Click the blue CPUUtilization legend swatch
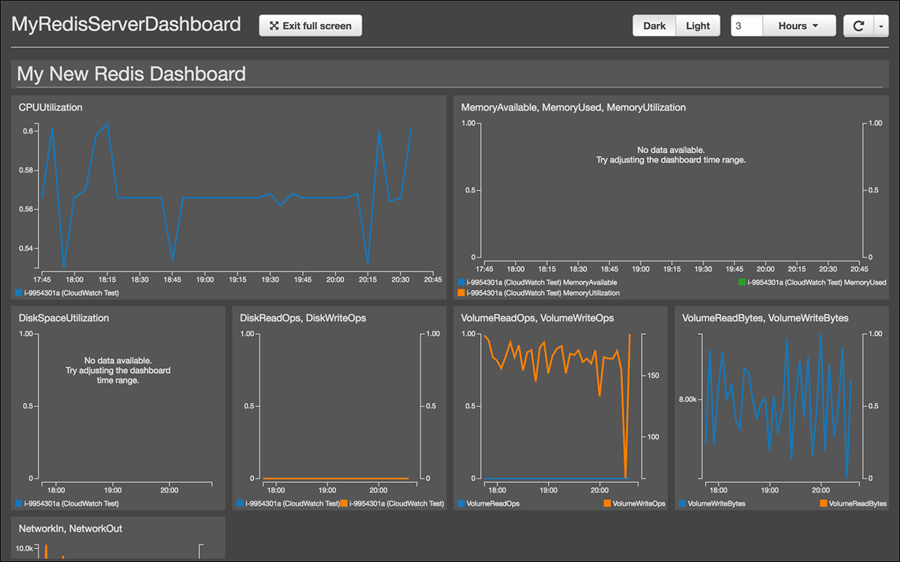This screenshot has height=562, width=900. click(19, 293)
